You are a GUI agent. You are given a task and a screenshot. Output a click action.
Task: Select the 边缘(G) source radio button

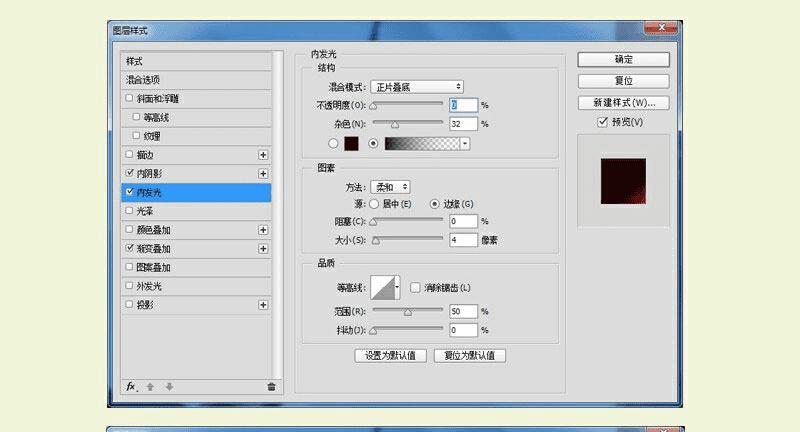coord(435,204)
